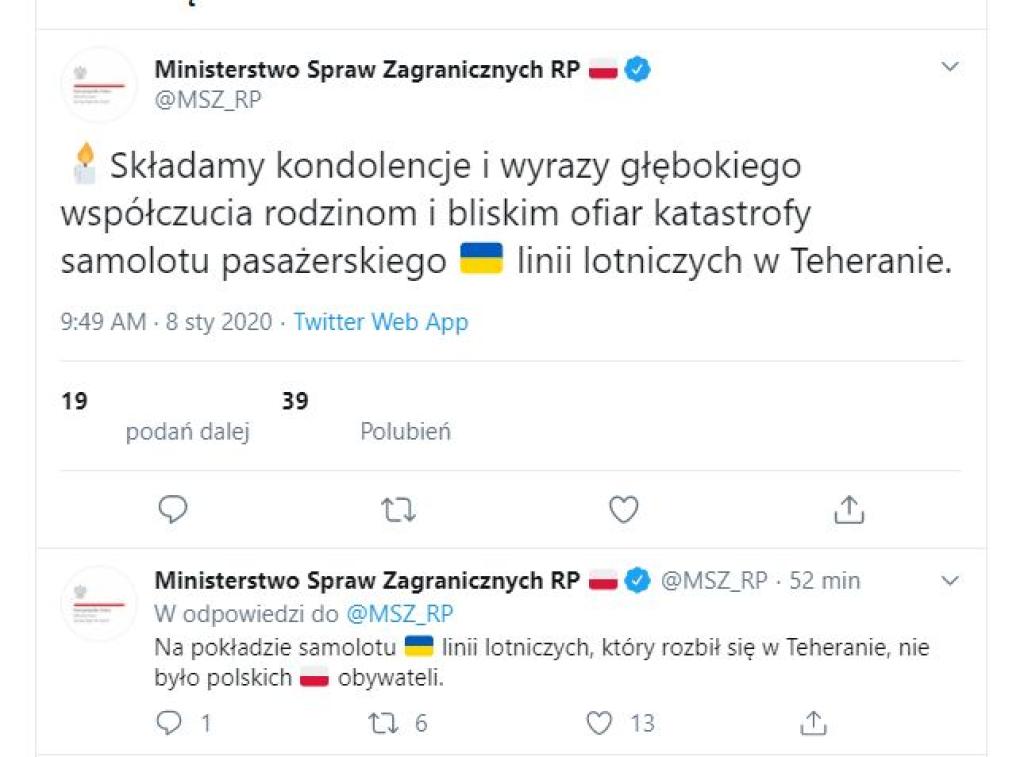Click @MSZ_RP link in 'W odpowiedzi do'
The height and width of the screenshot is (757, 1024).
[399, 613]
